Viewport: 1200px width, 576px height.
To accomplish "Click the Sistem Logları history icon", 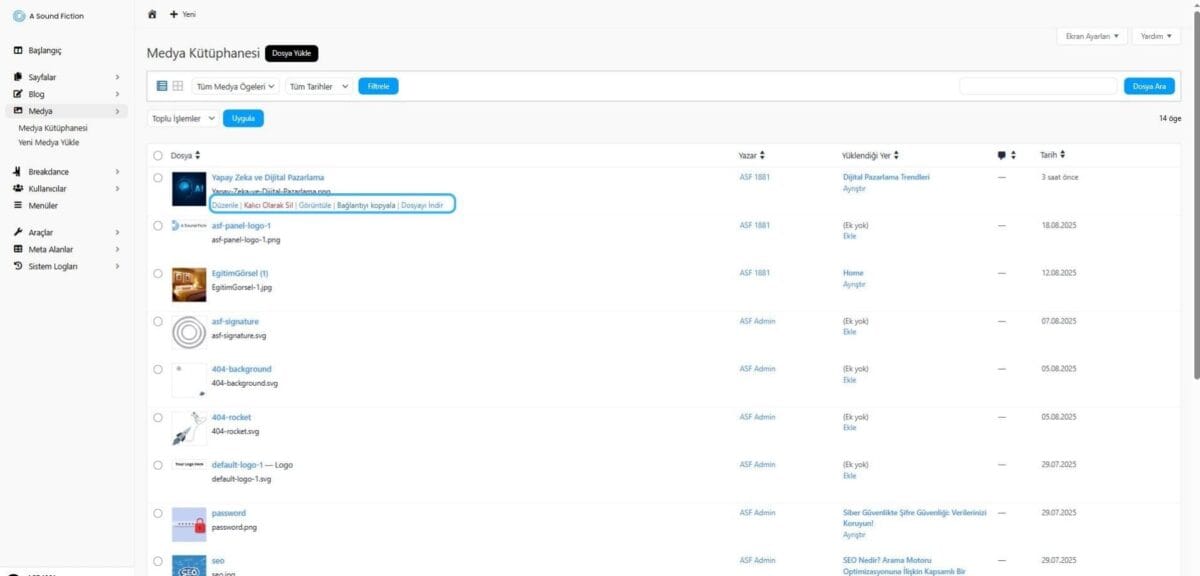I will point(18,266).
